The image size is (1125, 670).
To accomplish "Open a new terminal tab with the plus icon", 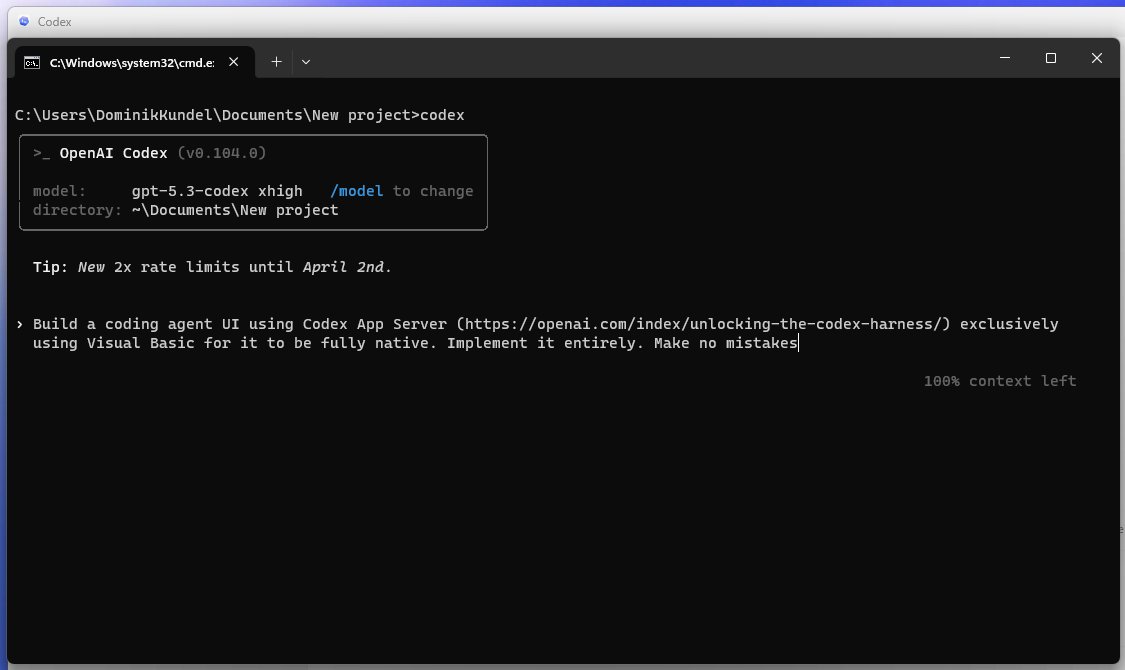I will pos(276,61).
